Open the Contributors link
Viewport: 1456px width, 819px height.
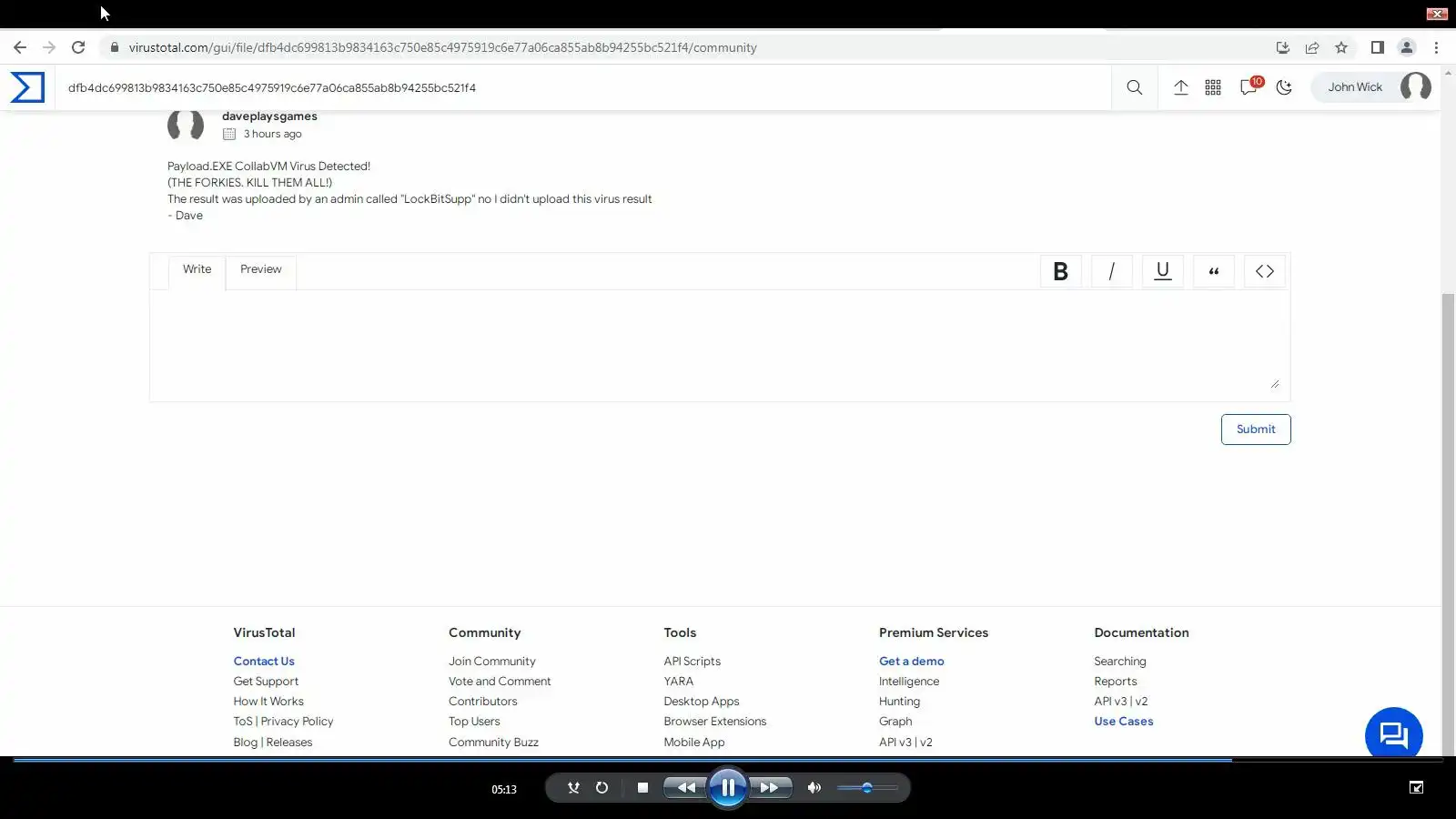coord(483,702)
